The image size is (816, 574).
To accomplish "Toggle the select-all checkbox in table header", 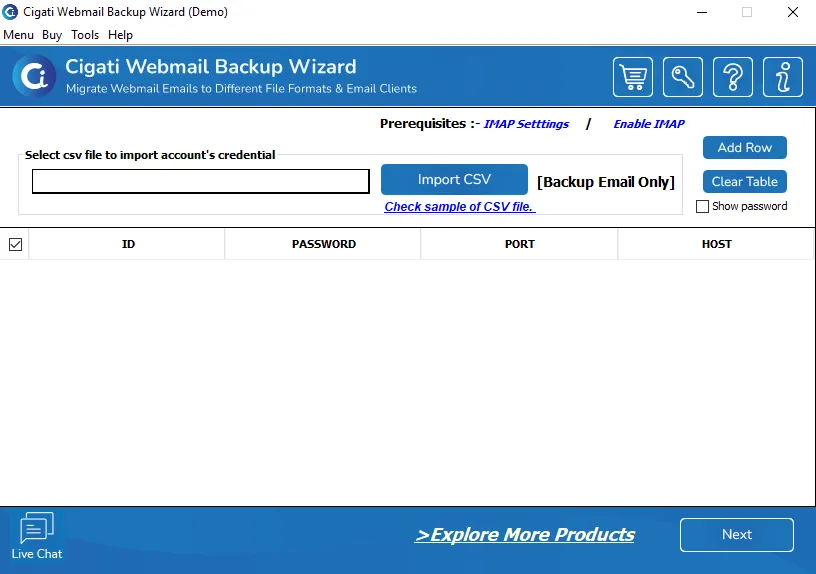I will (x=16, y=244).
